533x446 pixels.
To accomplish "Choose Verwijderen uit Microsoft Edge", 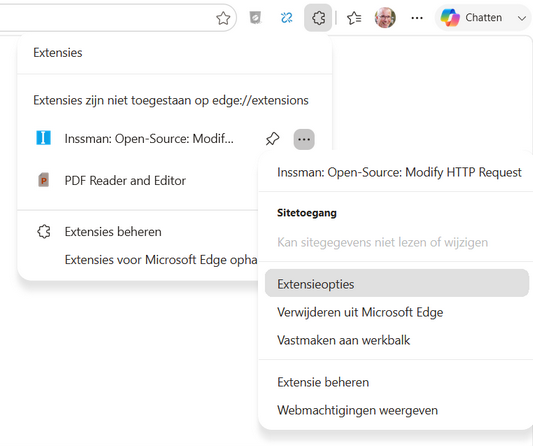I will pos(360,312).
